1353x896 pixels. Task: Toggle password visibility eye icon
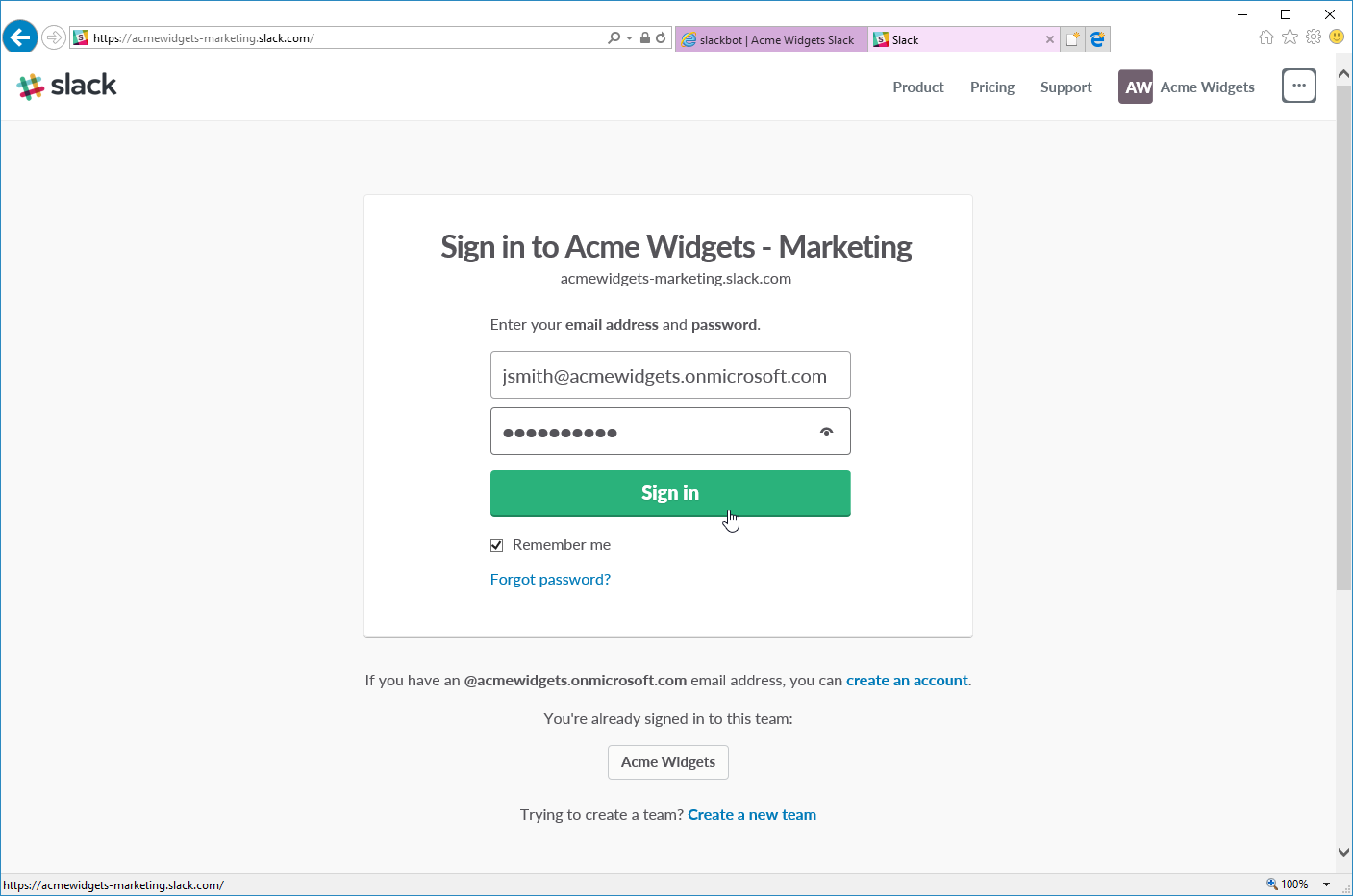coord(826,432)
